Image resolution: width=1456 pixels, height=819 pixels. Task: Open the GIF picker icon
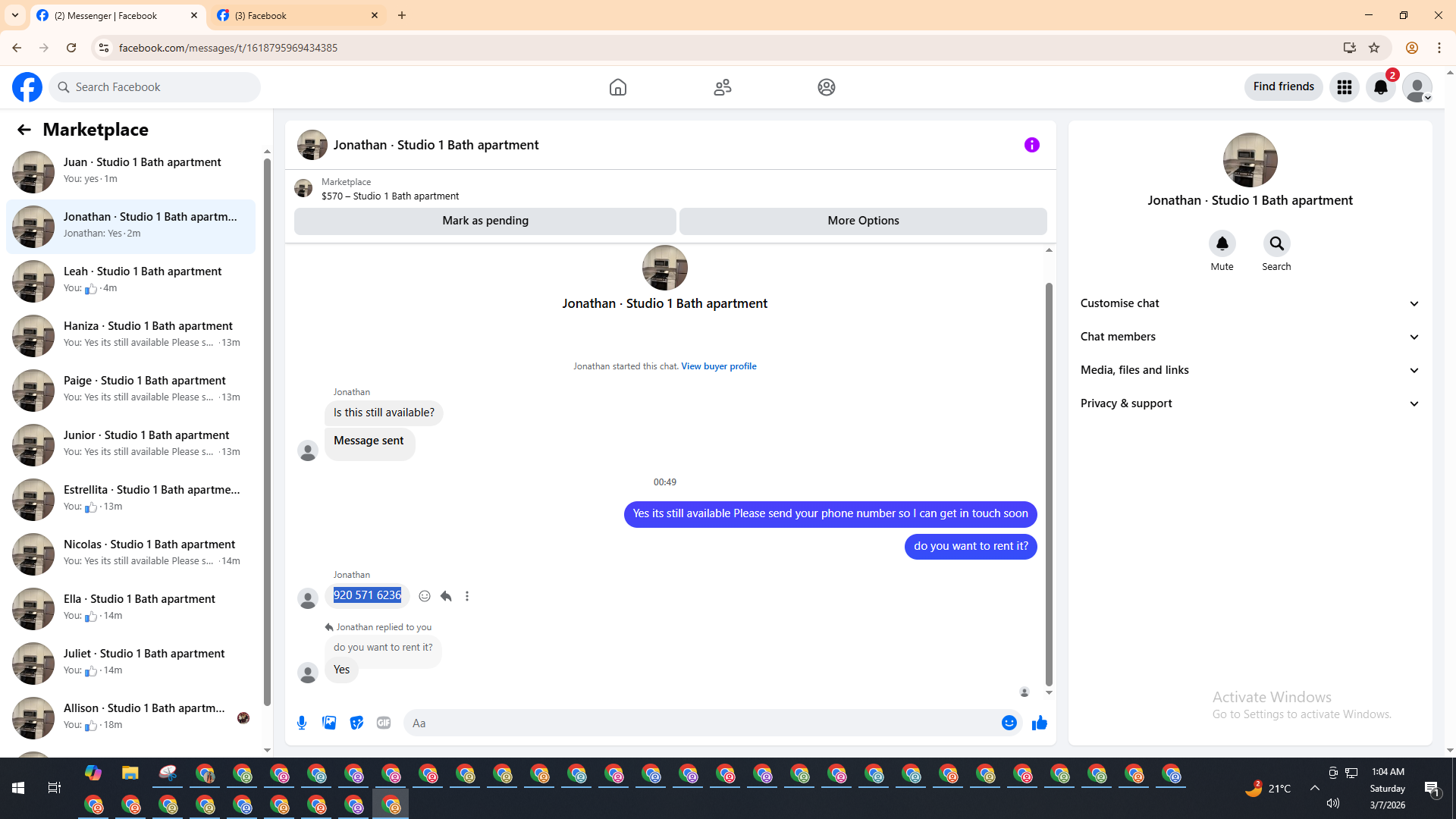tap(384, 723)
